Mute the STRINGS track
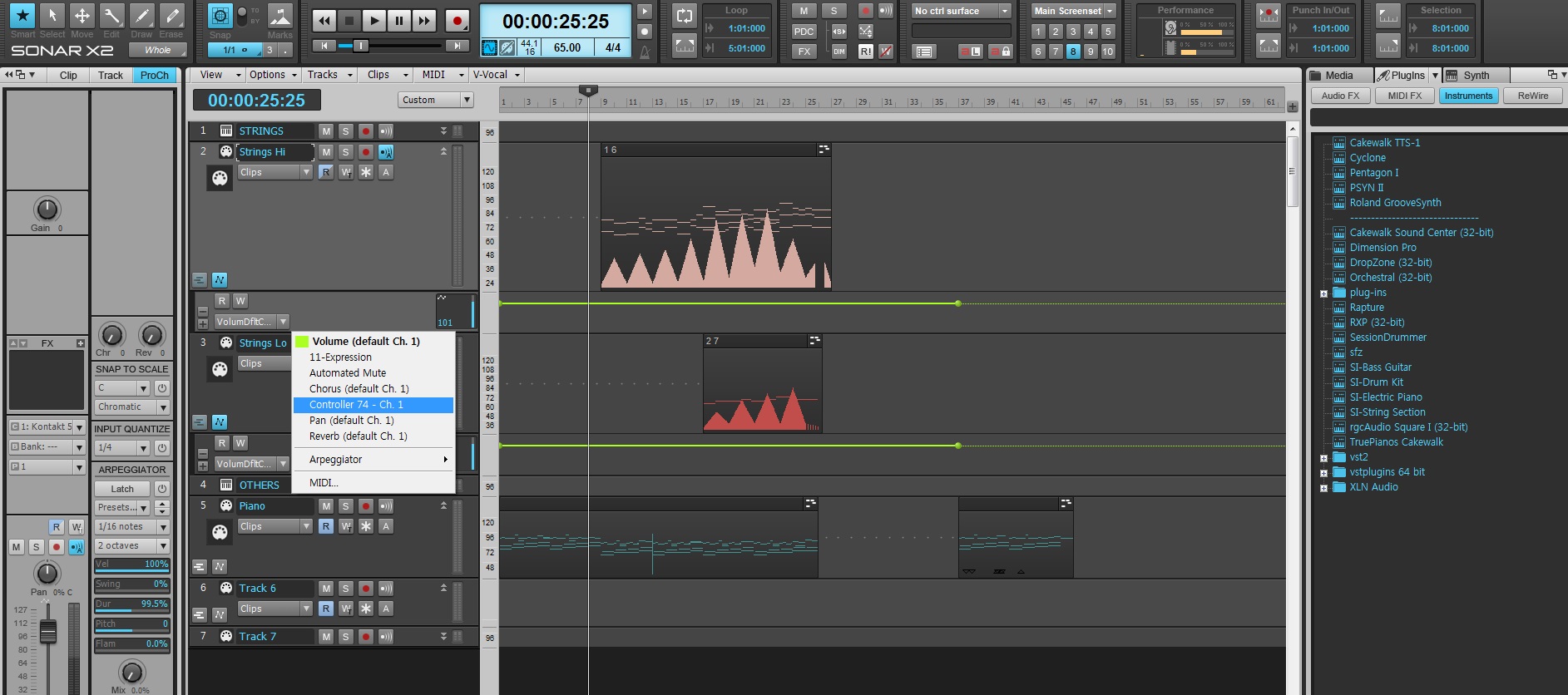This screenshot has width=1568, height=695. tap(326, 131)
